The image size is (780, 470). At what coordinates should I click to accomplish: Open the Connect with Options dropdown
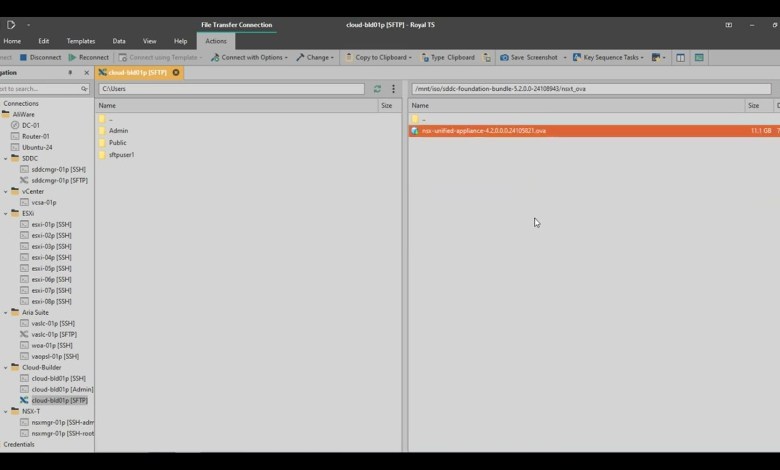point(249,57)
